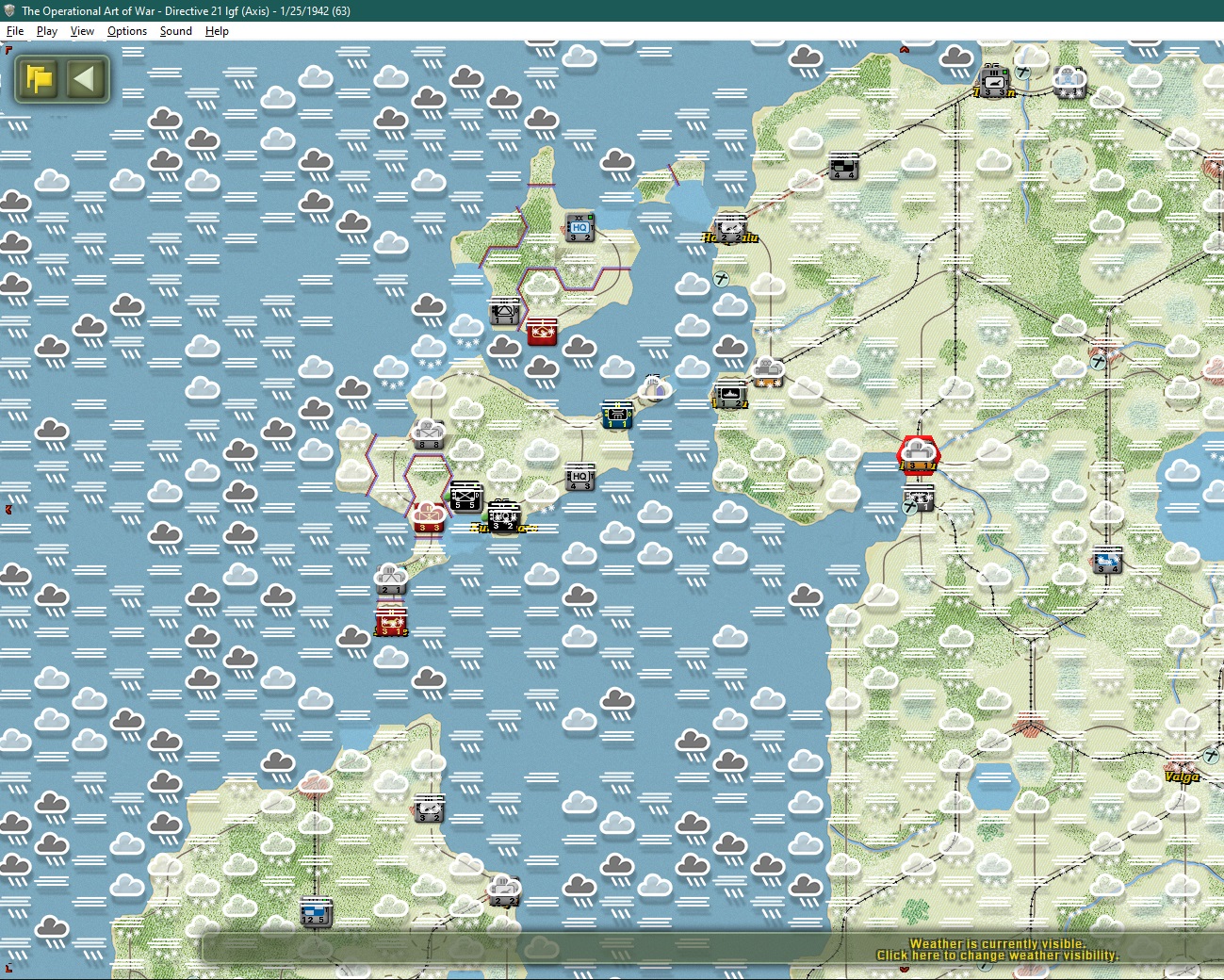This screenshot has width=1224, height=980.
Task: Select the blue-symbol unit rated 3-4
Action: coord(1107,560)
